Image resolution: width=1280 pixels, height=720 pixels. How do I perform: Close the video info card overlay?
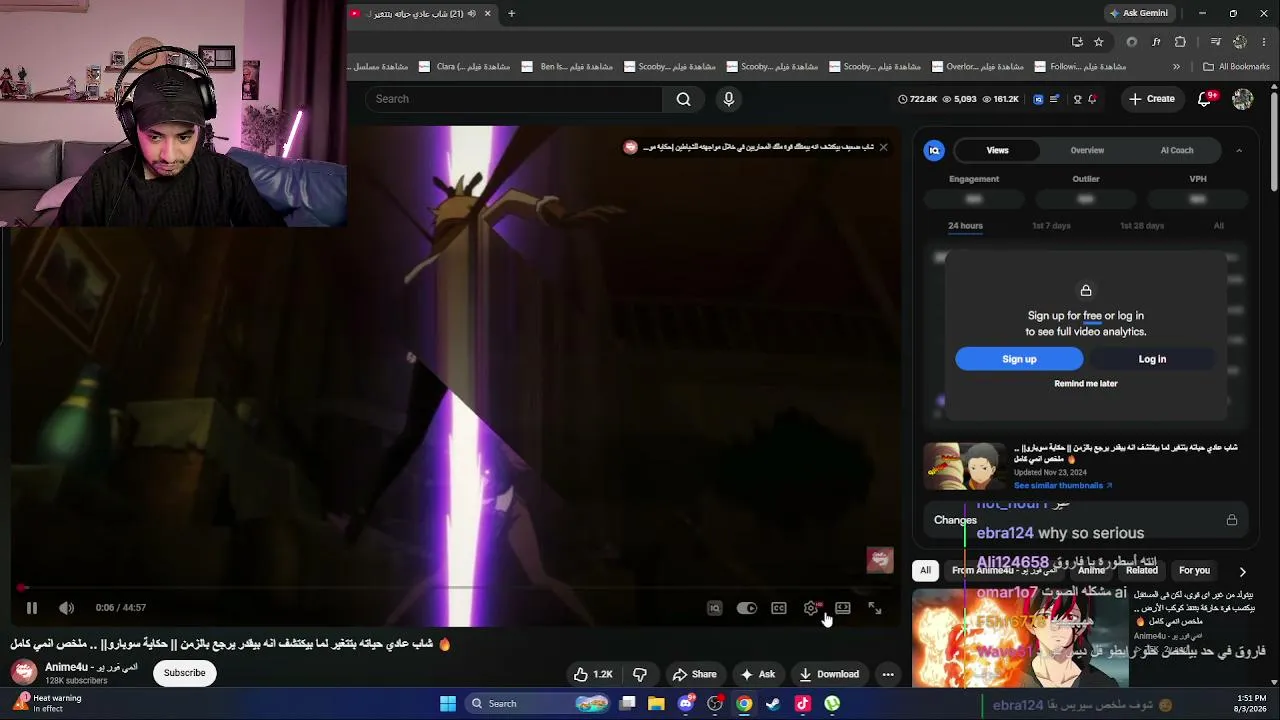click(x=883, y=147)
